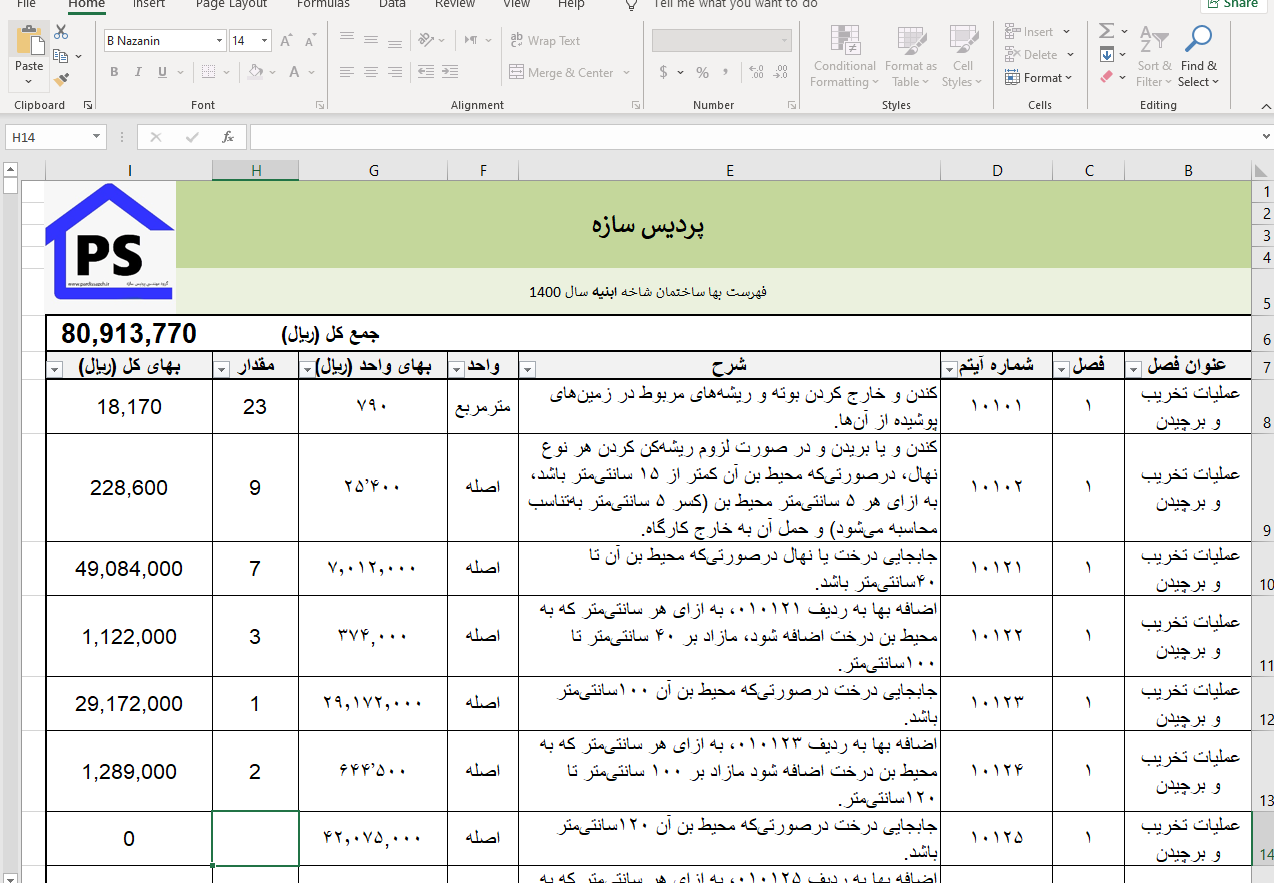The height and width of the screenshot is (883, 1274).
Task: Toggle Wrap Text
Action: tap(545, 41)
